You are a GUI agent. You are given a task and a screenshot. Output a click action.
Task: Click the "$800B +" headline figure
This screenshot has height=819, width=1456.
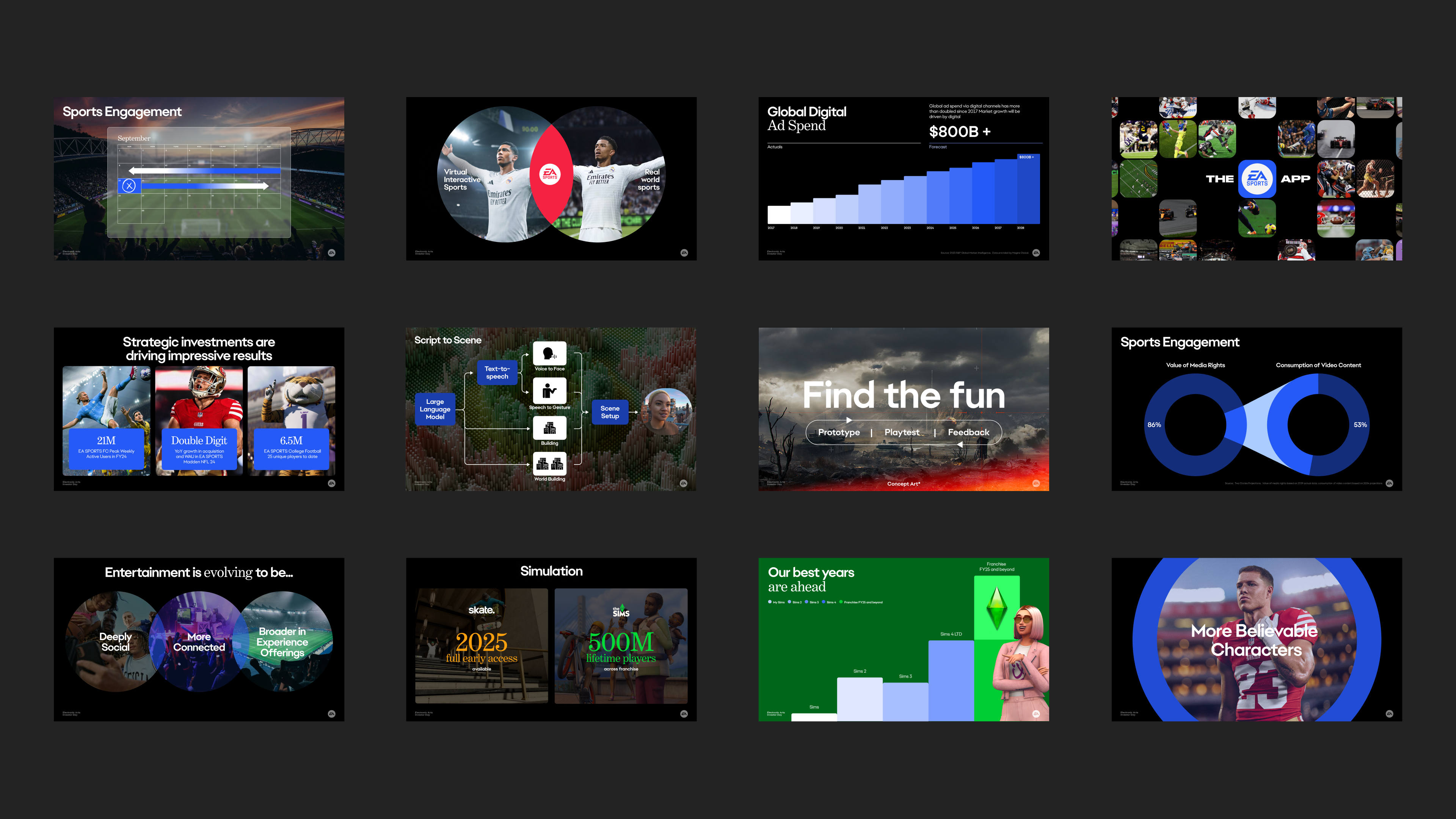(x=959, y=132)
